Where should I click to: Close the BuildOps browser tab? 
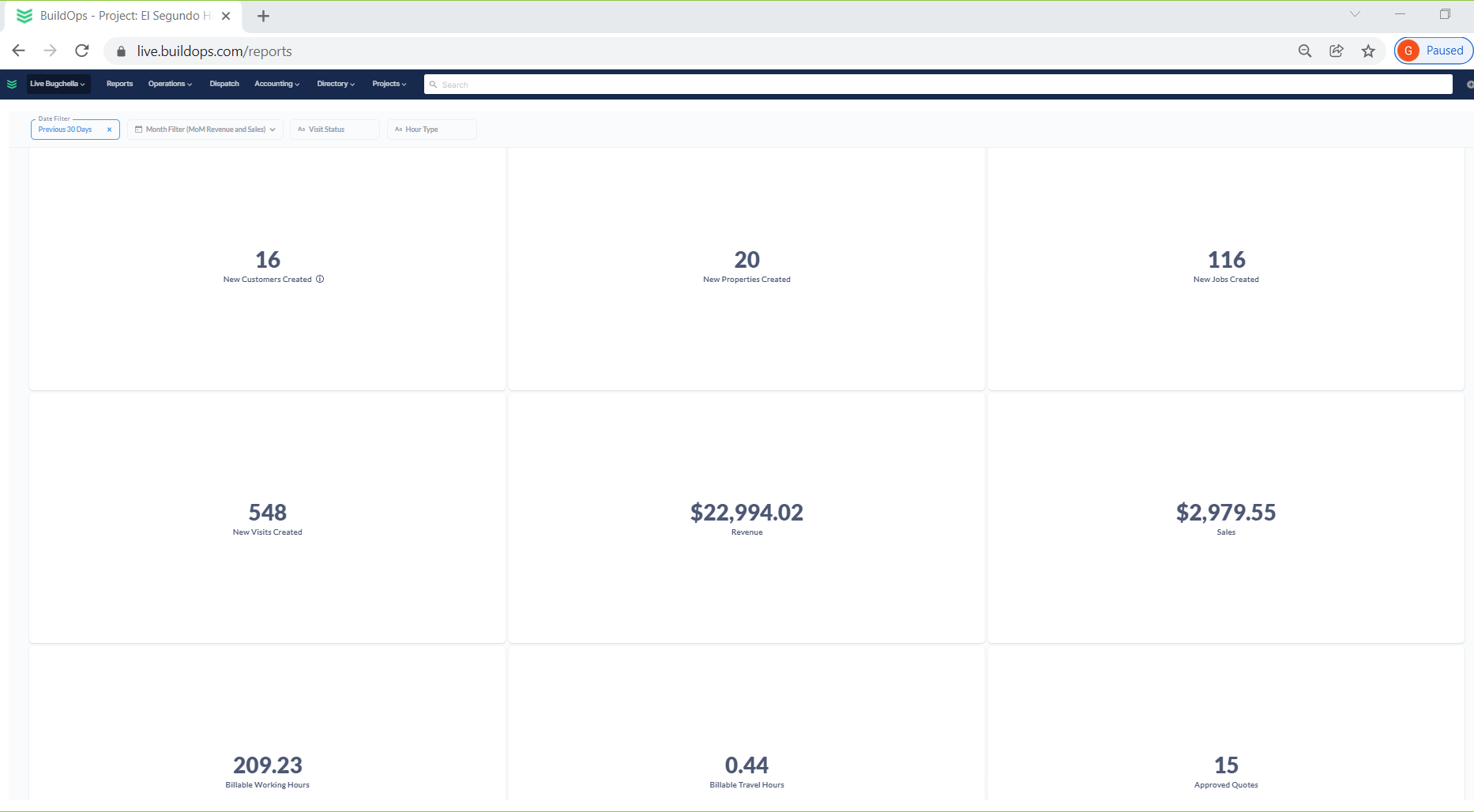point(226,16)
